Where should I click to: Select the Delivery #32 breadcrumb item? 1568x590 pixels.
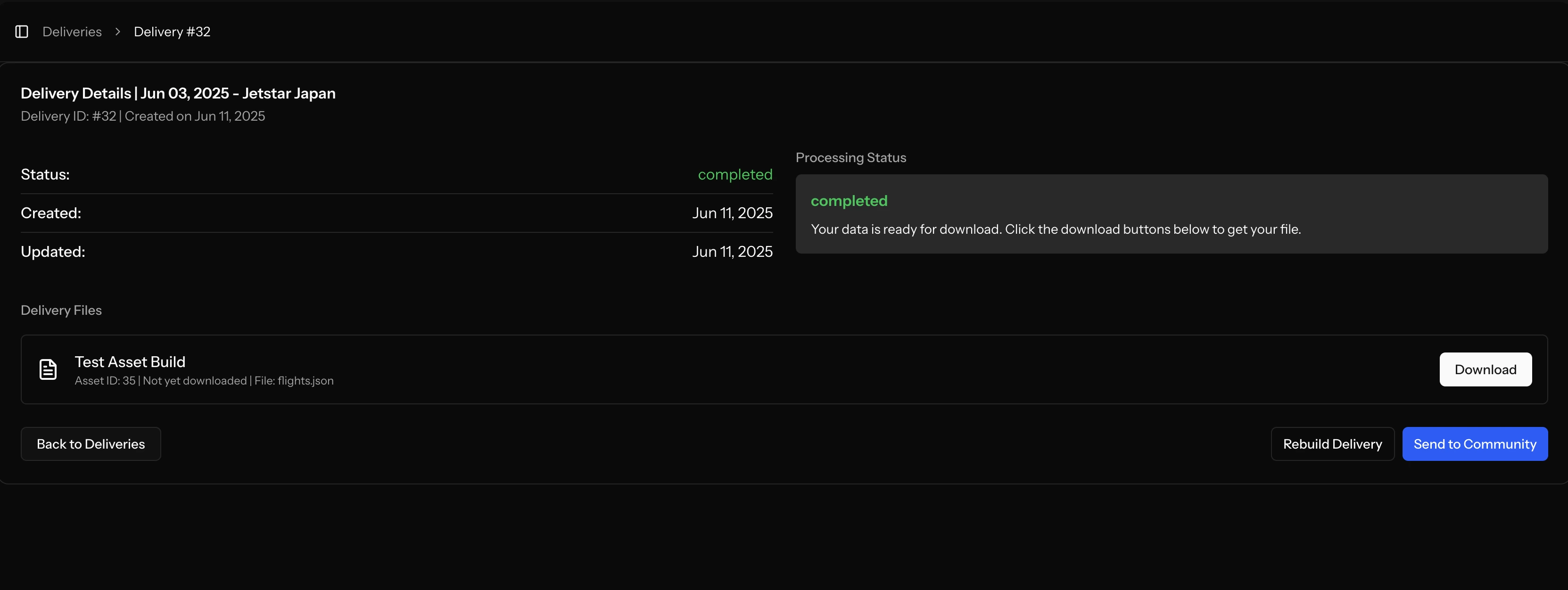[172, 32]
